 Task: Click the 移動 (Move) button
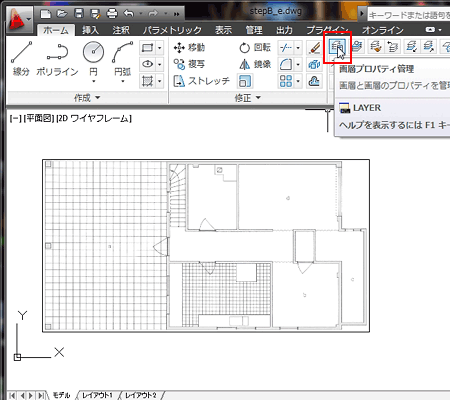pos(189,48)
